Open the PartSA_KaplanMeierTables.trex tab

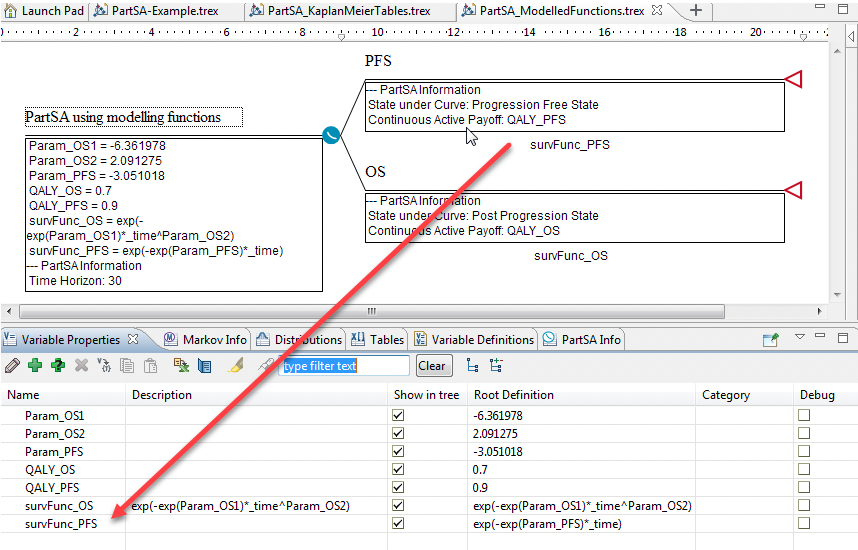(x=349, y=11)
